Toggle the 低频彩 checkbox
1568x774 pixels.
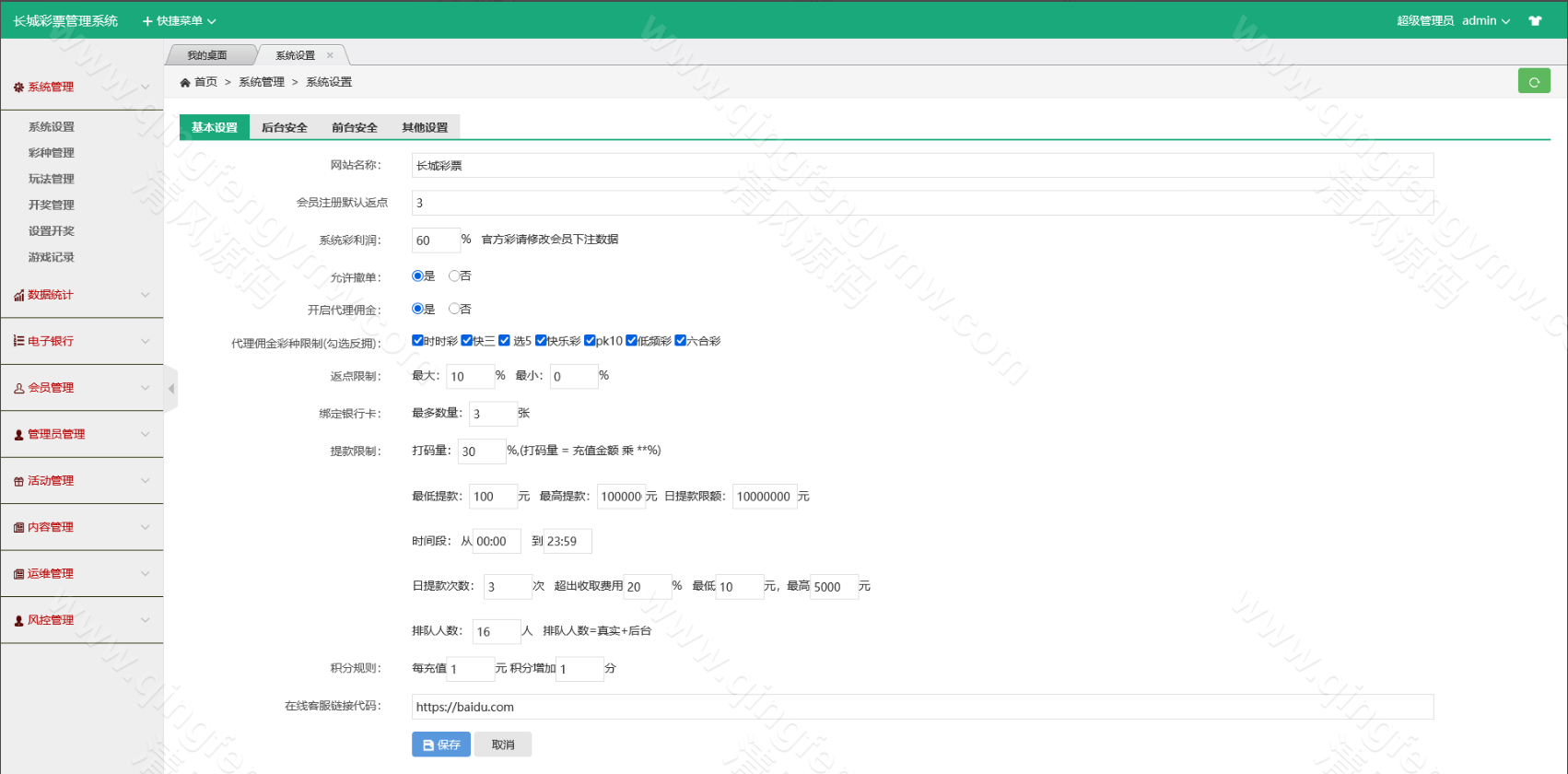(x=631, y=340)
